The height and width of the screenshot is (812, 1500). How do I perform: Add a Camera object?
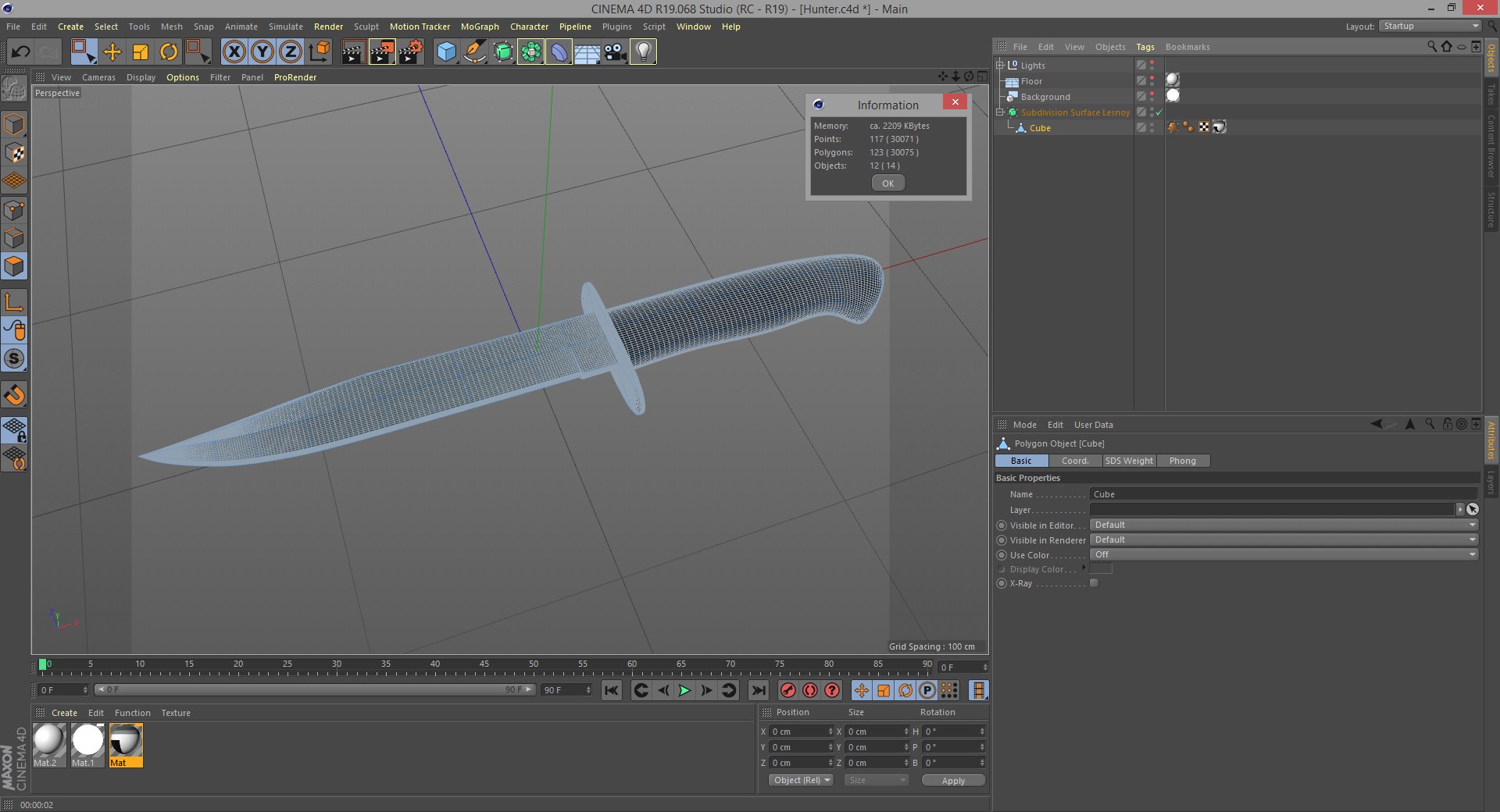615,52
